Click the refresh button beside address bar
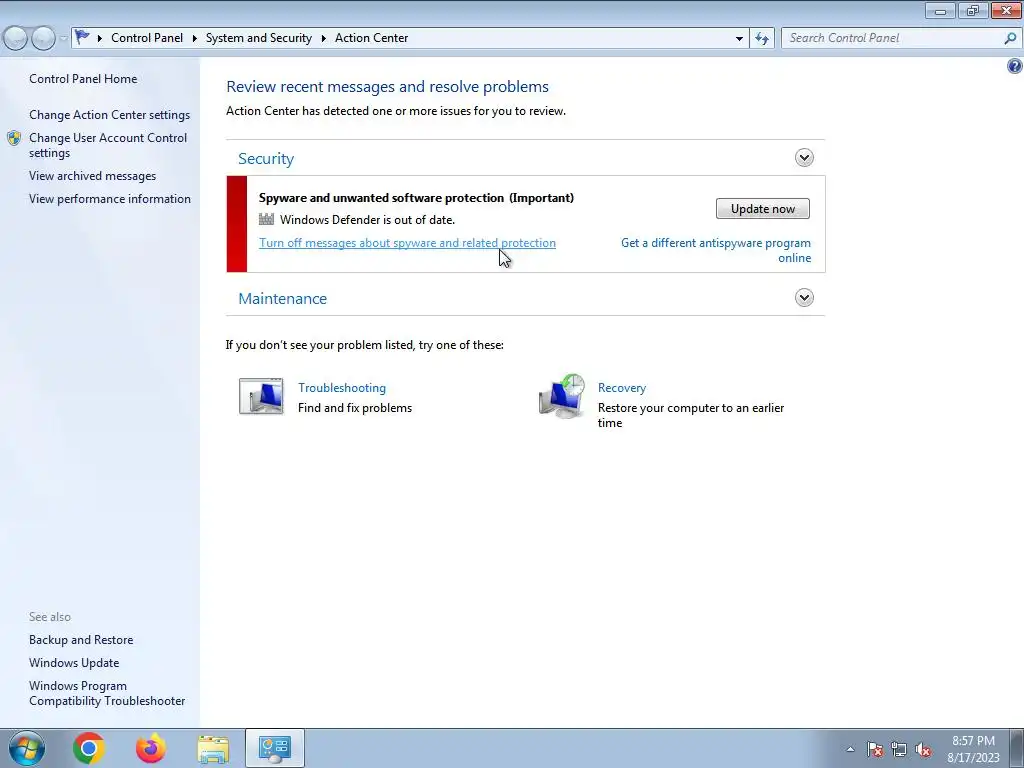 pyautogui.click(x=762, y=38)
